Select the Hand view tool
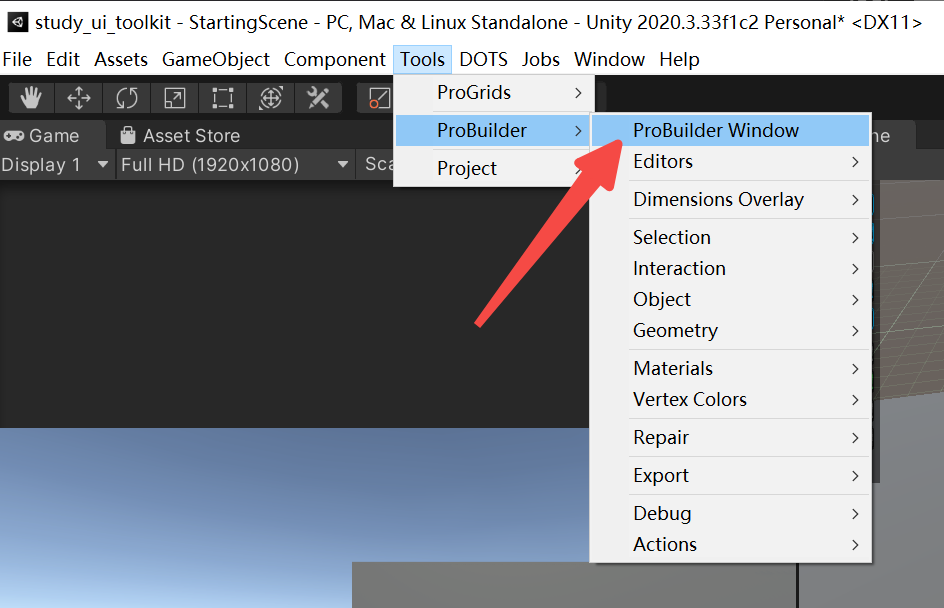This screenshot has height=608, width=944. (31, 98)
